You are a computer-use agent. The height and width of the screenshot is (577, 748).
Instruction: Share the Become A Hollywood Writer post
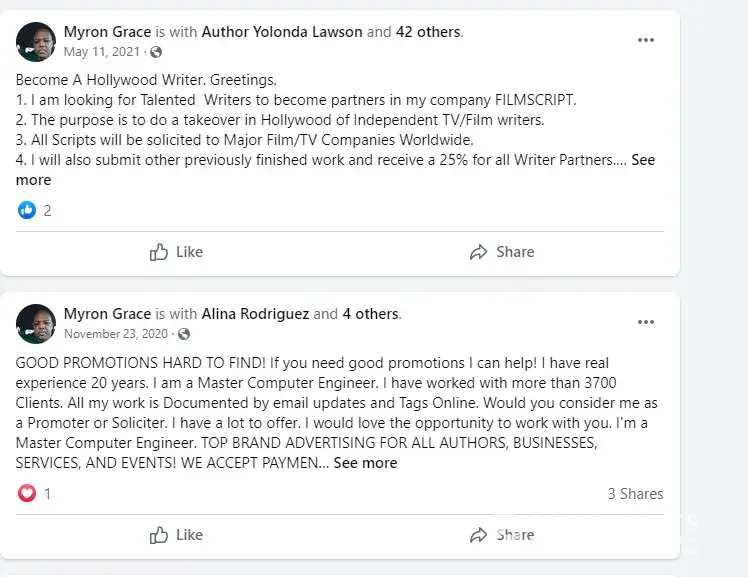pos(502,252)
